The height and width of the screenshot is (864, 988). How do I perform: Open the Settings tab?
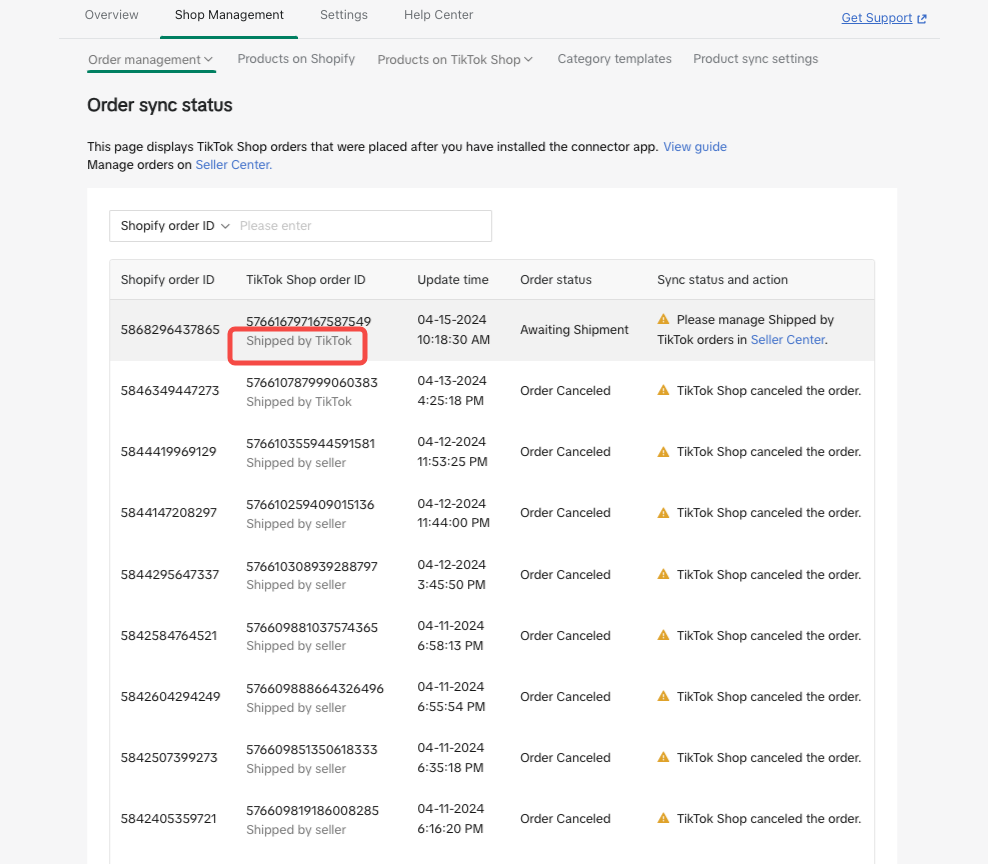(x=343, y=14)
